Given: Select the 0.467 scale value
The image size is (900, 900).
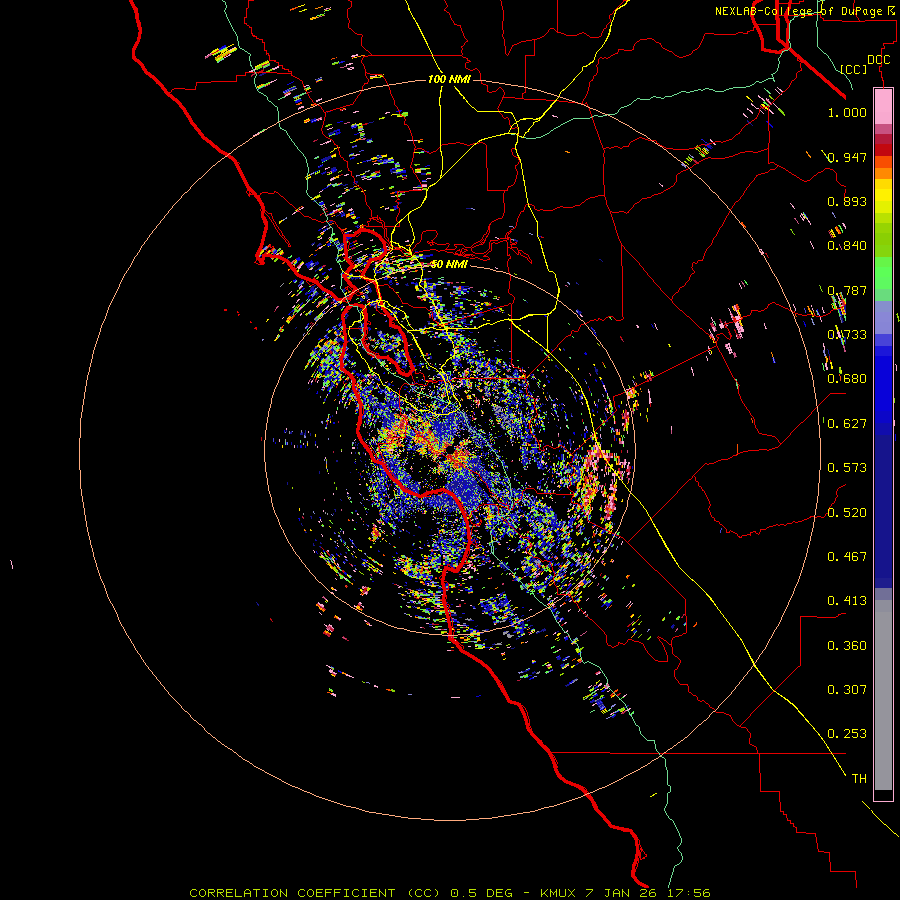Looking at the screenshot, I should 847,557.
